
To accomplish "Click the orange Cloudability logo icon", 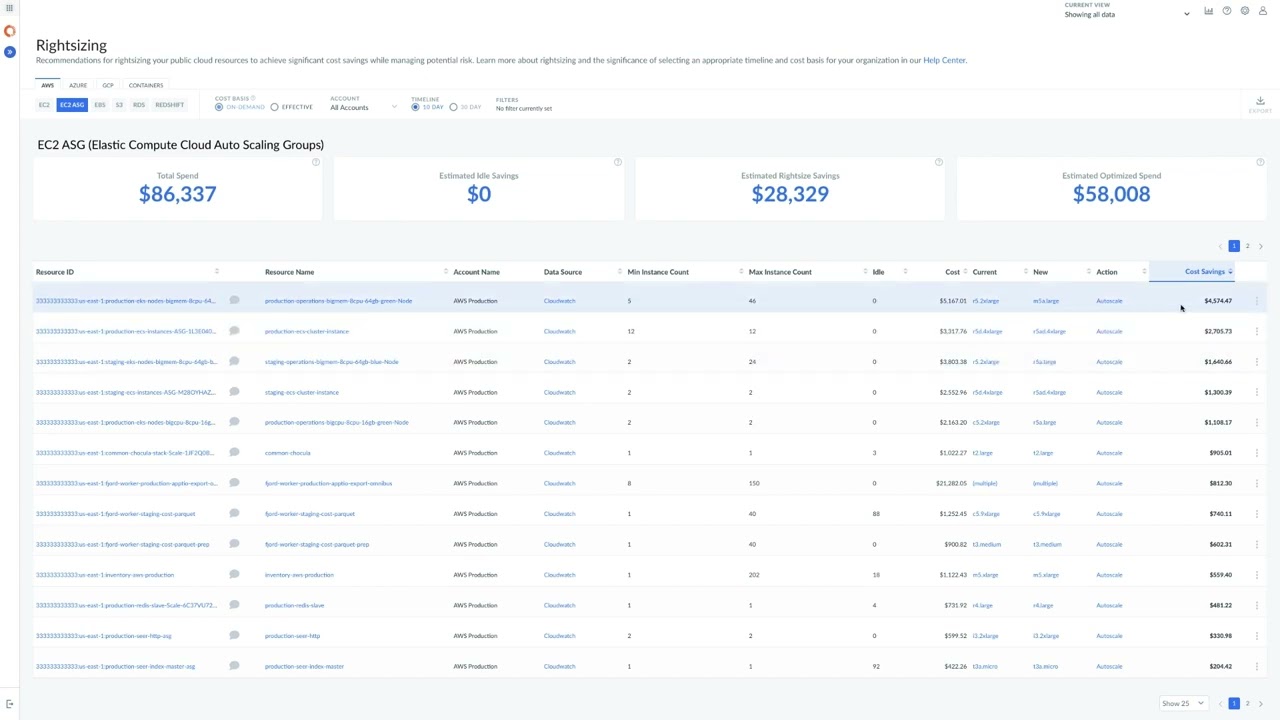I will click(x=10, y=31).
